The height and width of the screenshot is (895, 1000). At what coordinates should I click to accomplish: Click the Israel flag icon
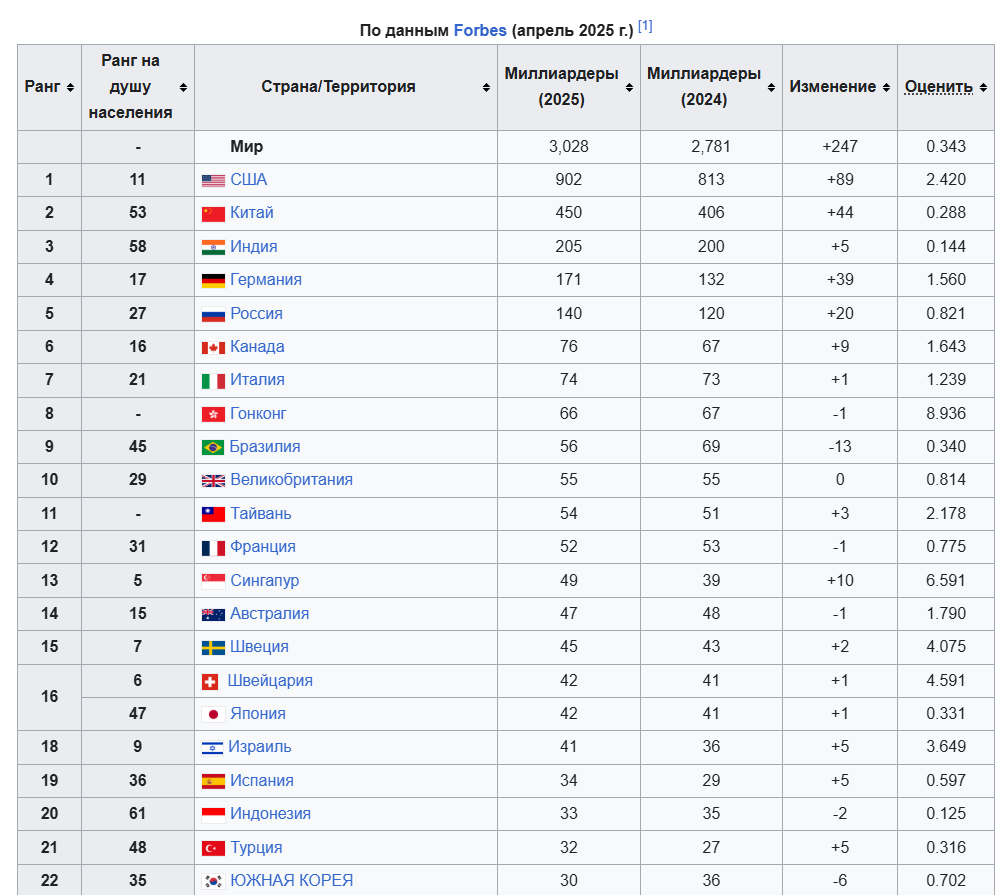click(212, 748)
